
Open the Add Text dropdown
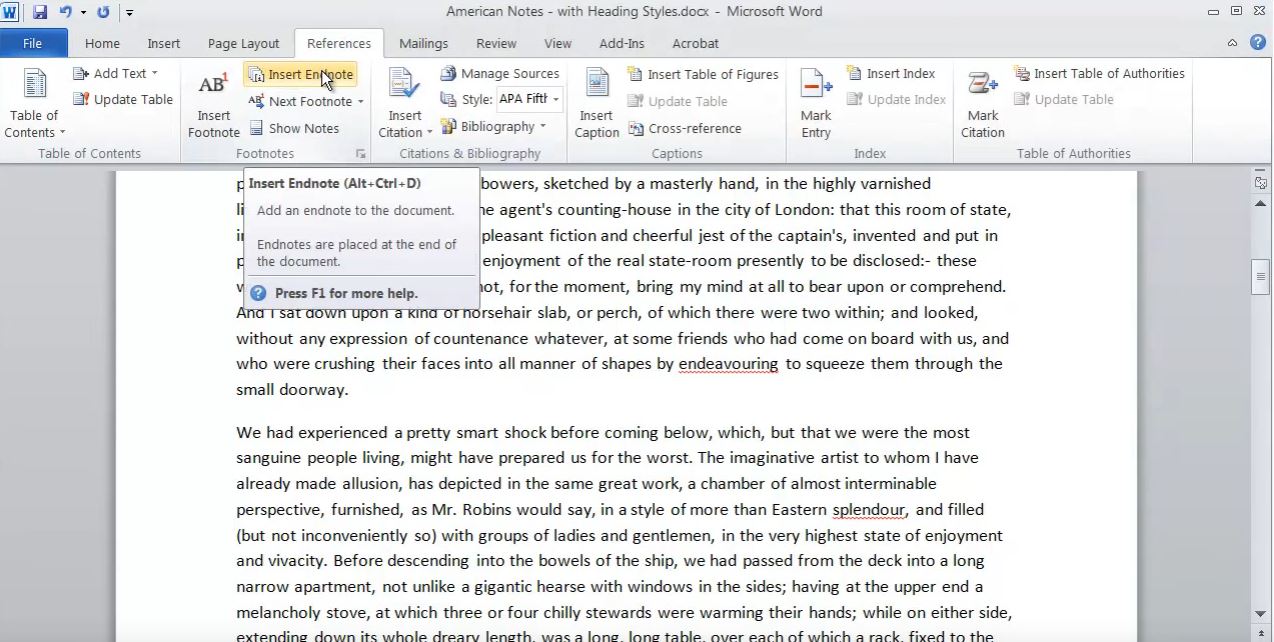point(116,73)
